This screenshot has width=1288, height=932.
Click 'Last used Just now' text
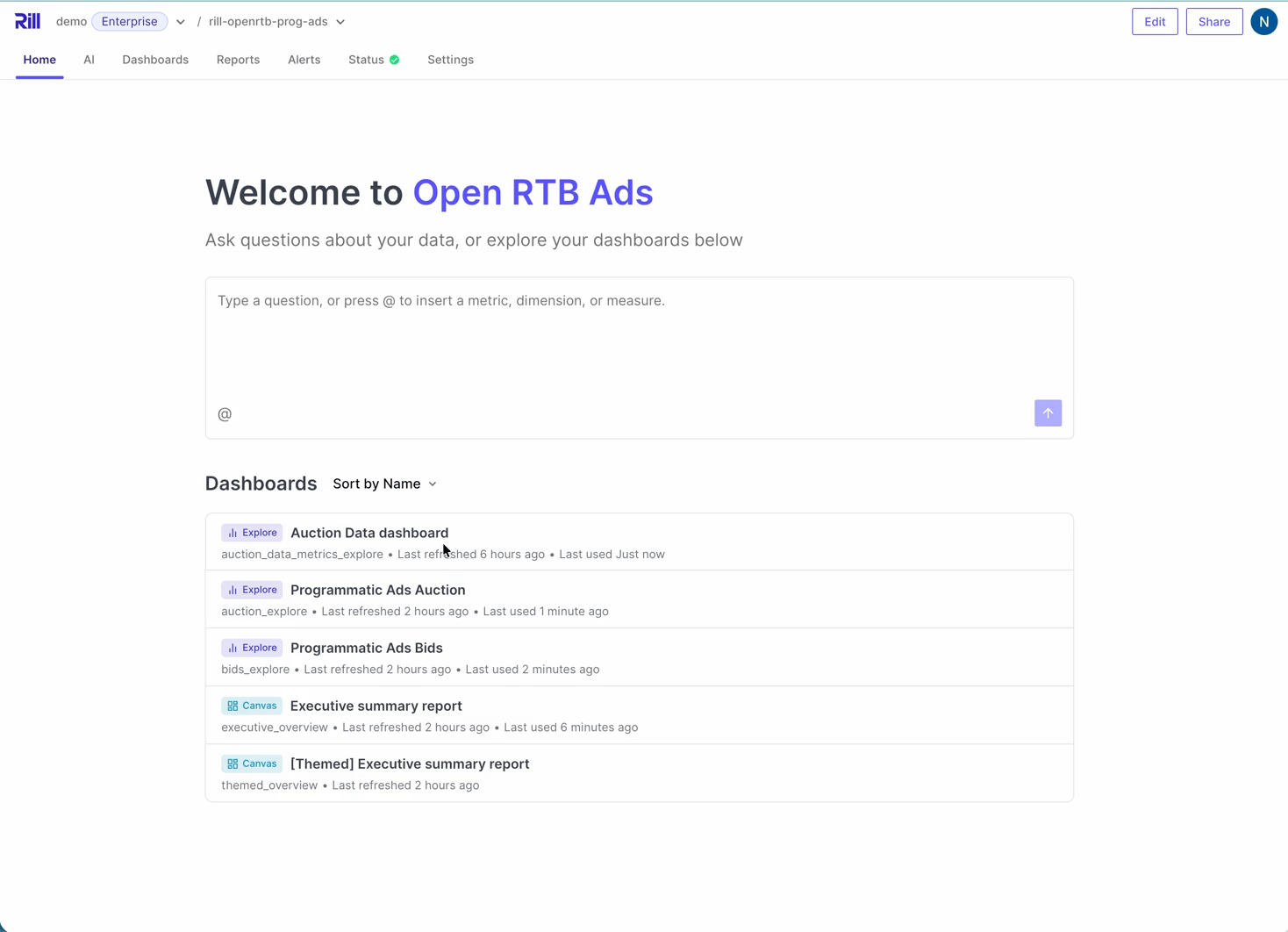612,555
